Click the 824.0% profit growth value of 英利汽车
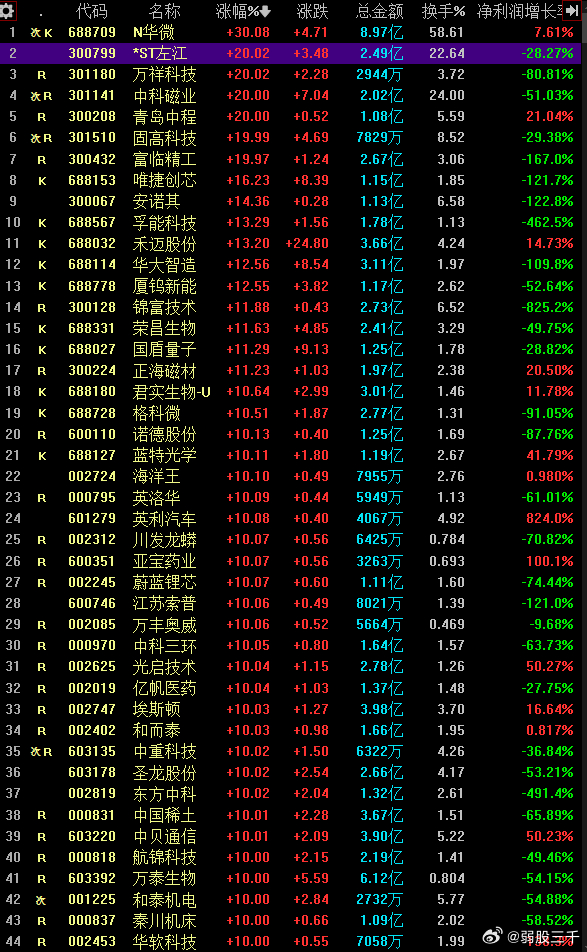The height and width of the screenshot is (952, 587). [550, 518]
